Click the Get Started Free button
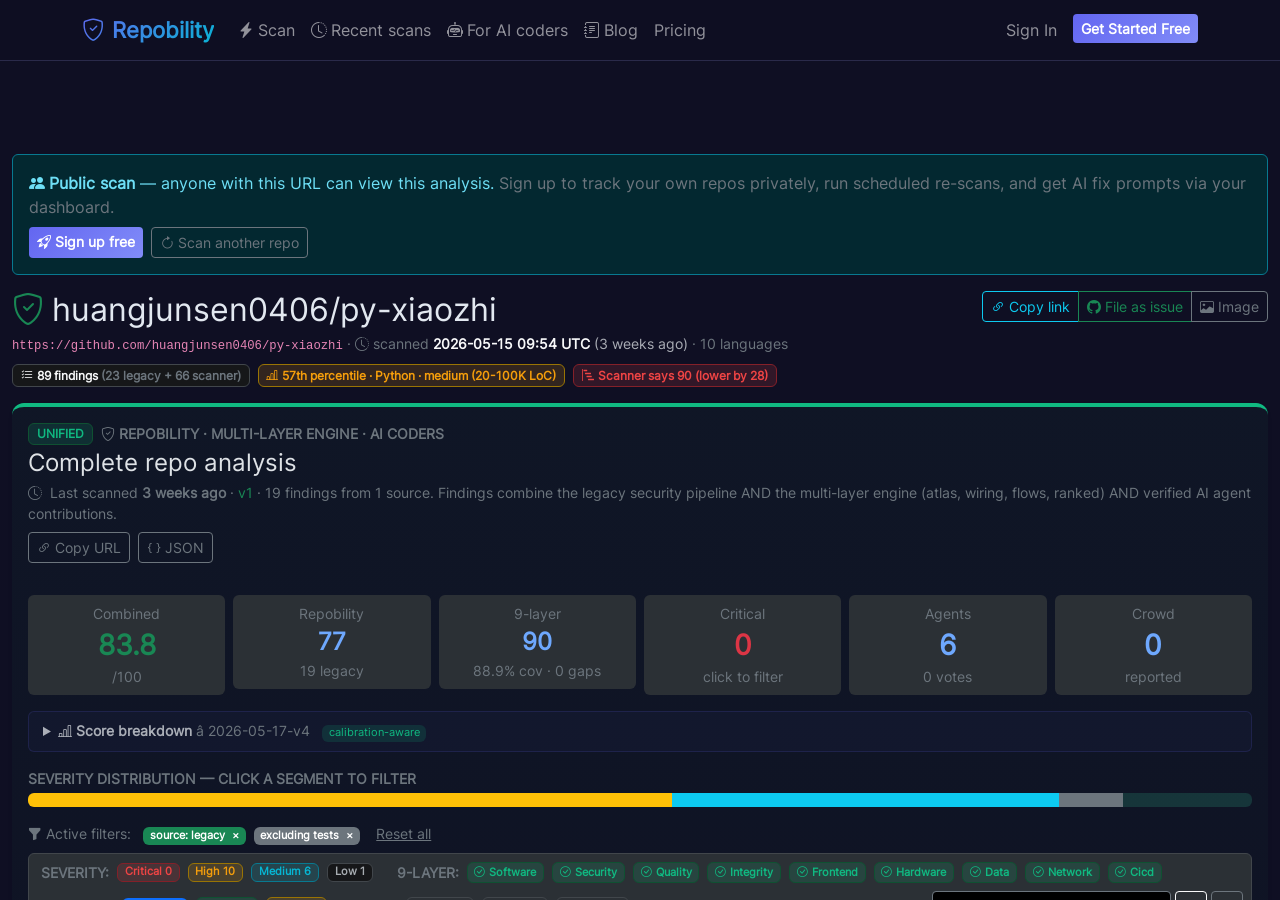Viewport: 1280px width, 900px height. pyautogui.click(x=1135, y=29)
